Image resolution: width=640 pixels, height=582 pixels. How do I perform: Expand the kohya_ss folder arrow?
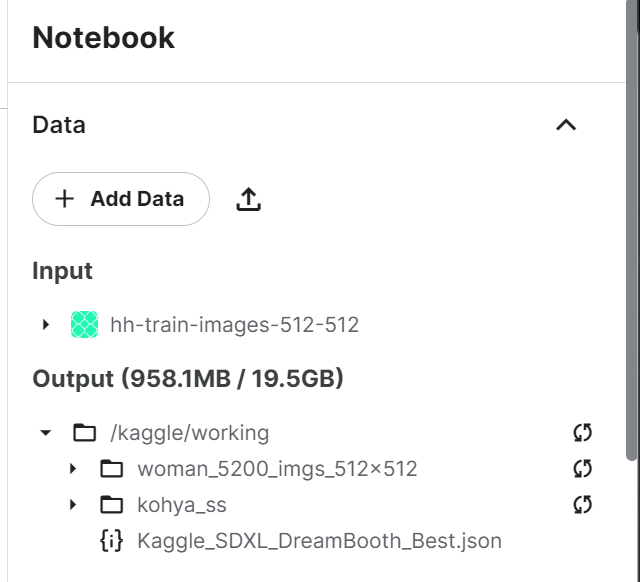pos(72,505)
